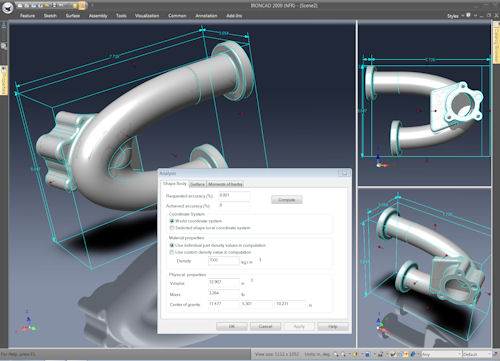
Task: Click the Units status bar entry
Action: (x=317, y=354)
